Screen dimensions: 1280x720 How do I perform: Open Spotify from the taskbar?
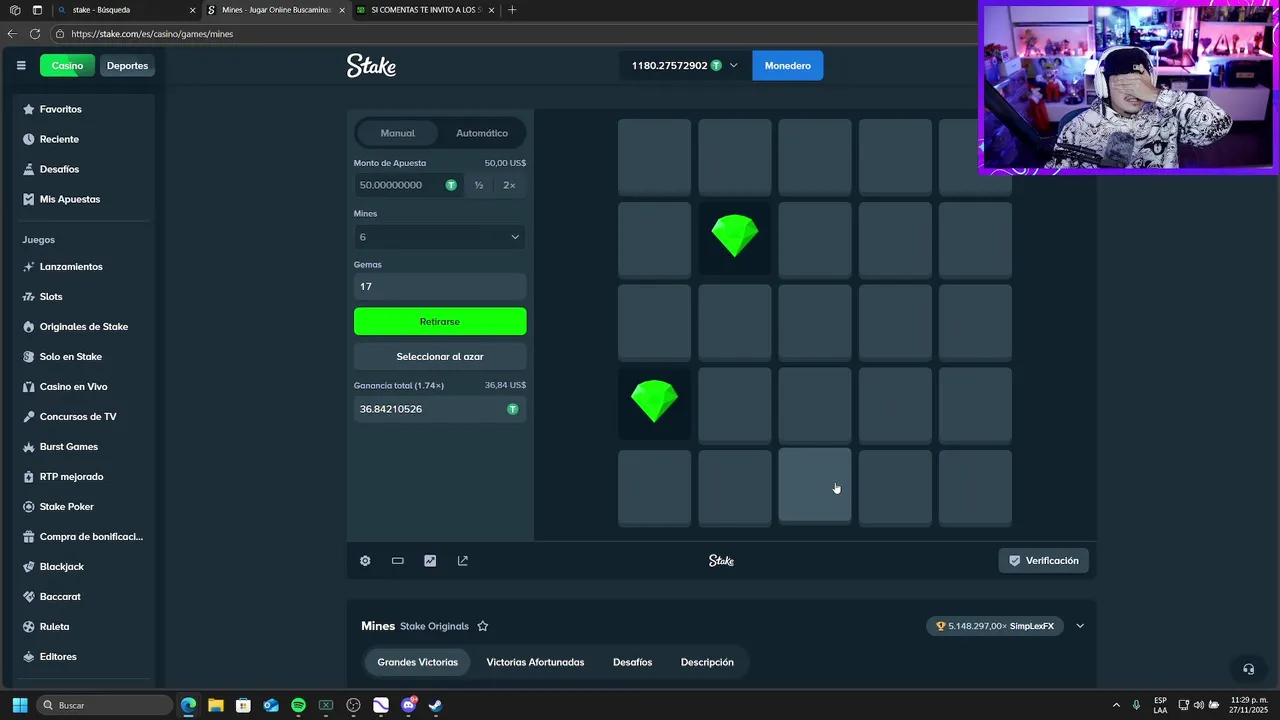(298, 705)
